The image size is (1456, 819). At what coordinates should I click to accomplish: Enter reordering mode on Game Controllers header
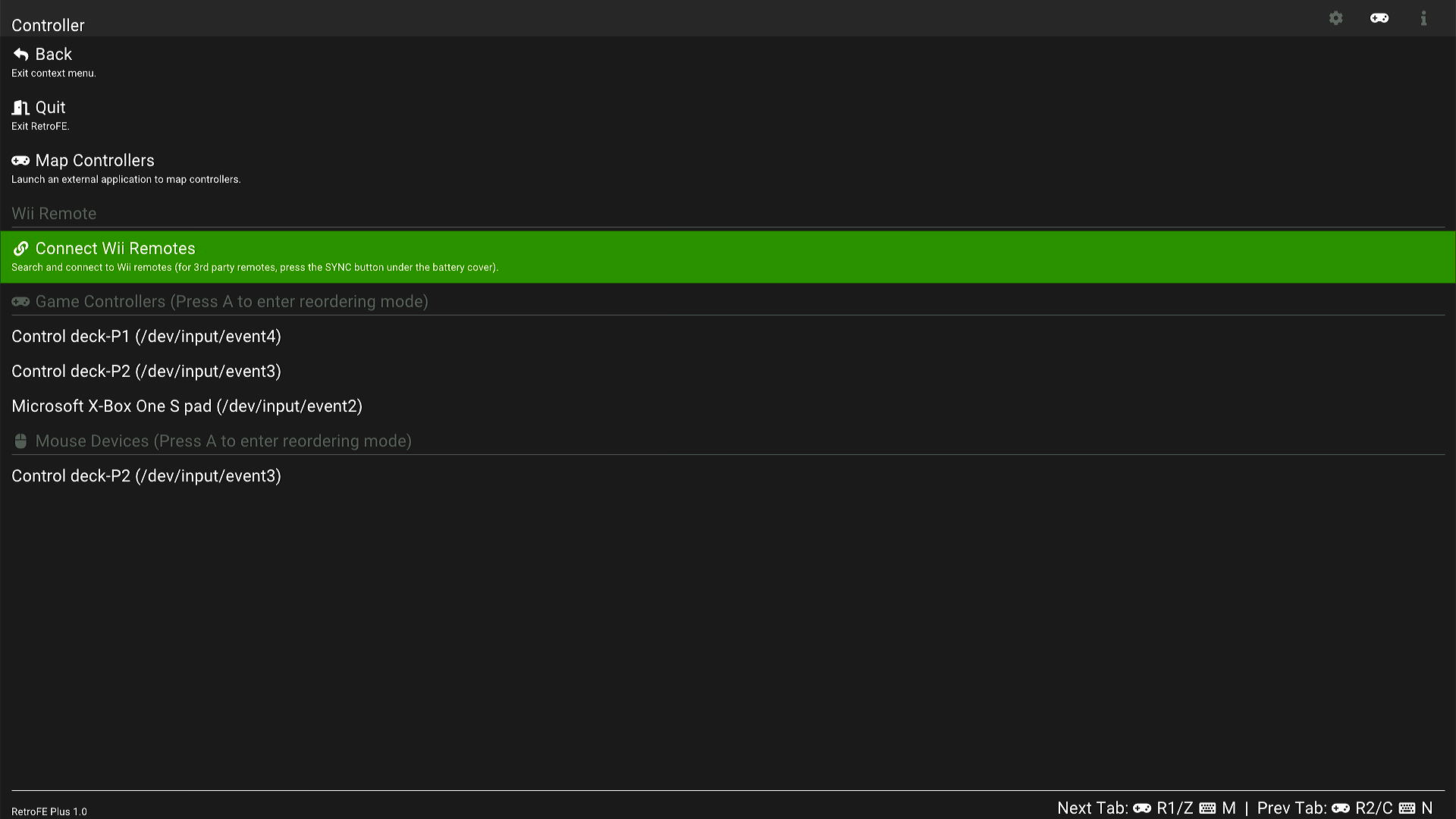point(231,301)
